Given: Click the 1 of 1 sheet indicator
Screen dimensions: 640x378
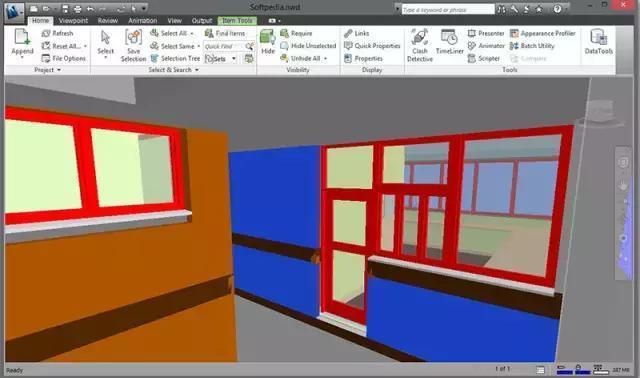Looking at the screenshot, I should coord(502,369).
